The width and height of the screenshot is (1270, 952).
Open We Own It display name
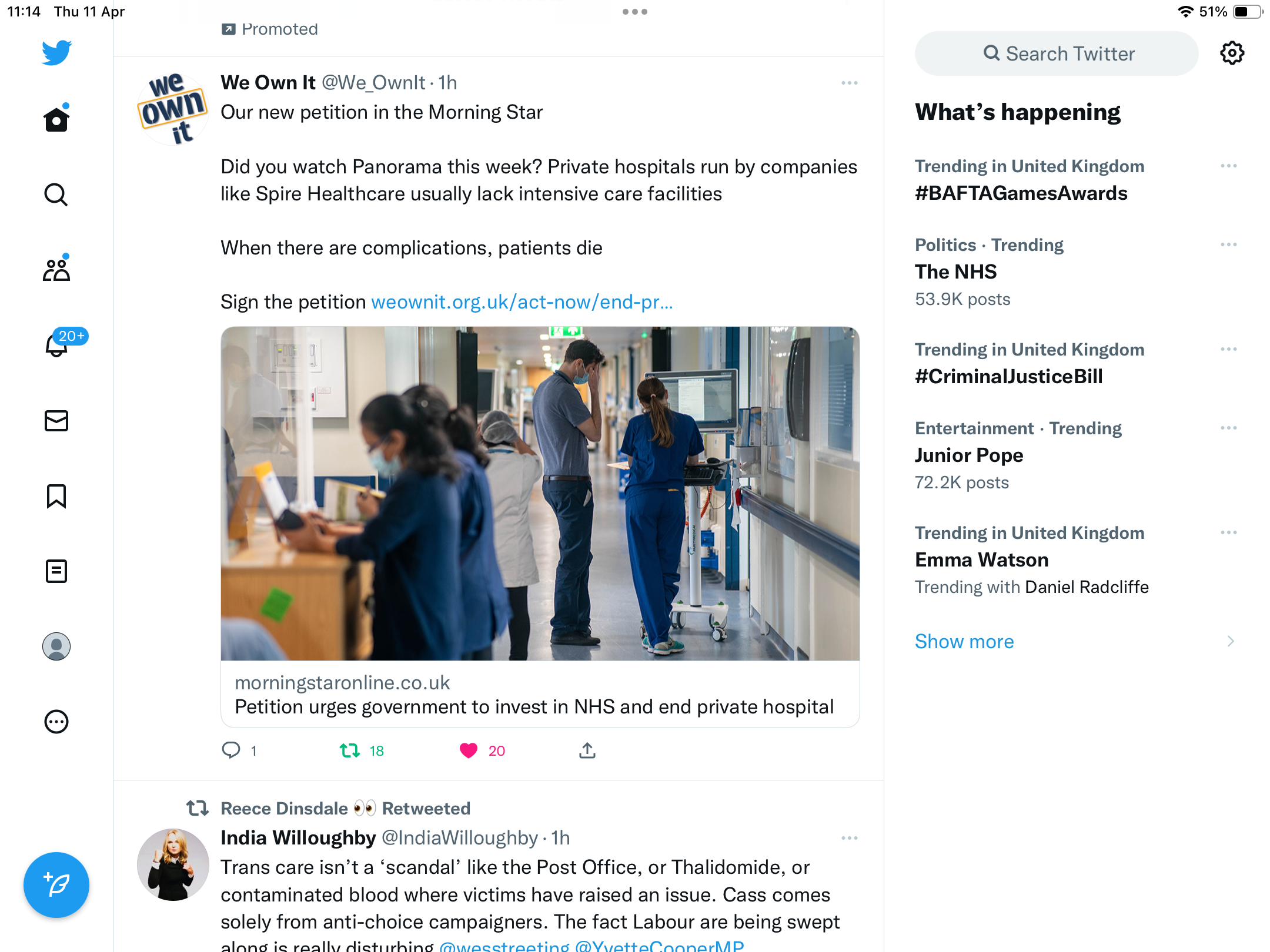[268, 83]
